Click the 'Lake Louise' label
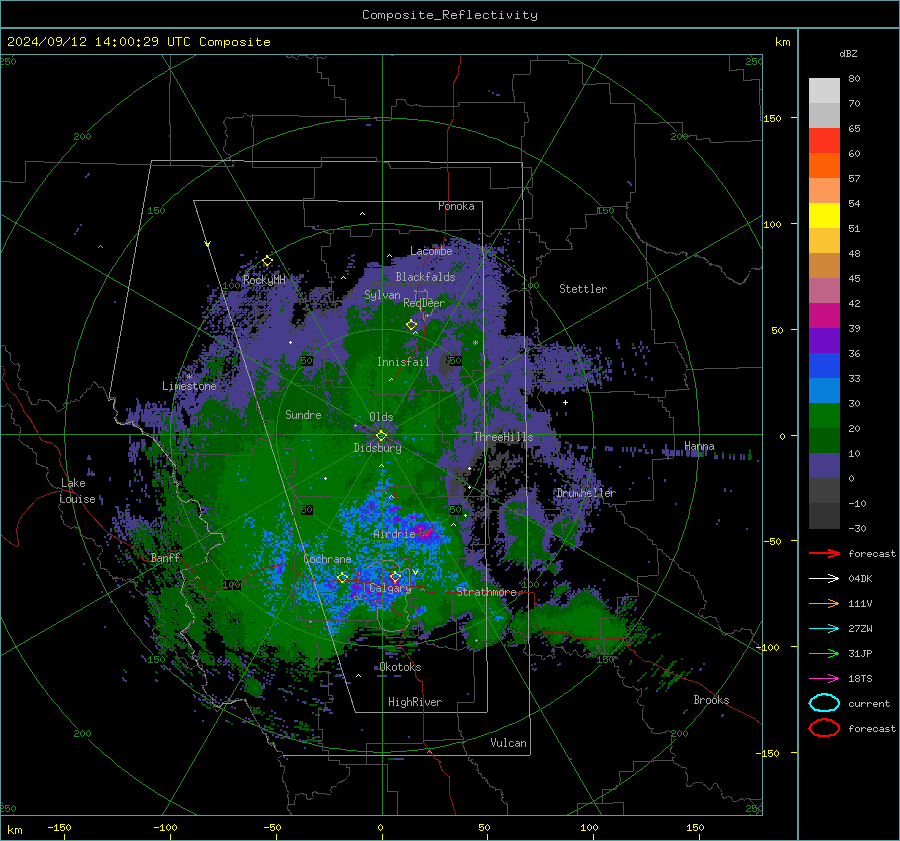Viewport: 900px width, 841px height. click(77, 491)
